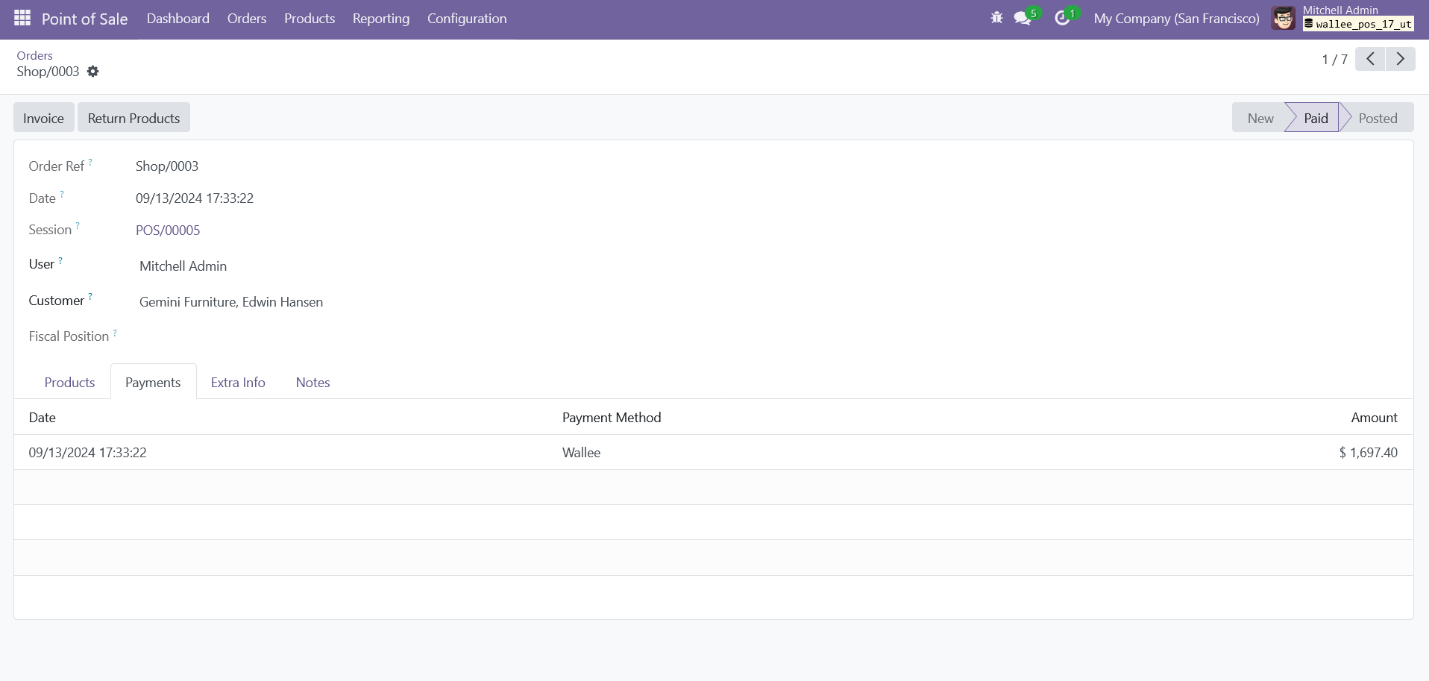Expand the Configuration menu
This screenshot has height=681, width=1429.
click(466, 18)
